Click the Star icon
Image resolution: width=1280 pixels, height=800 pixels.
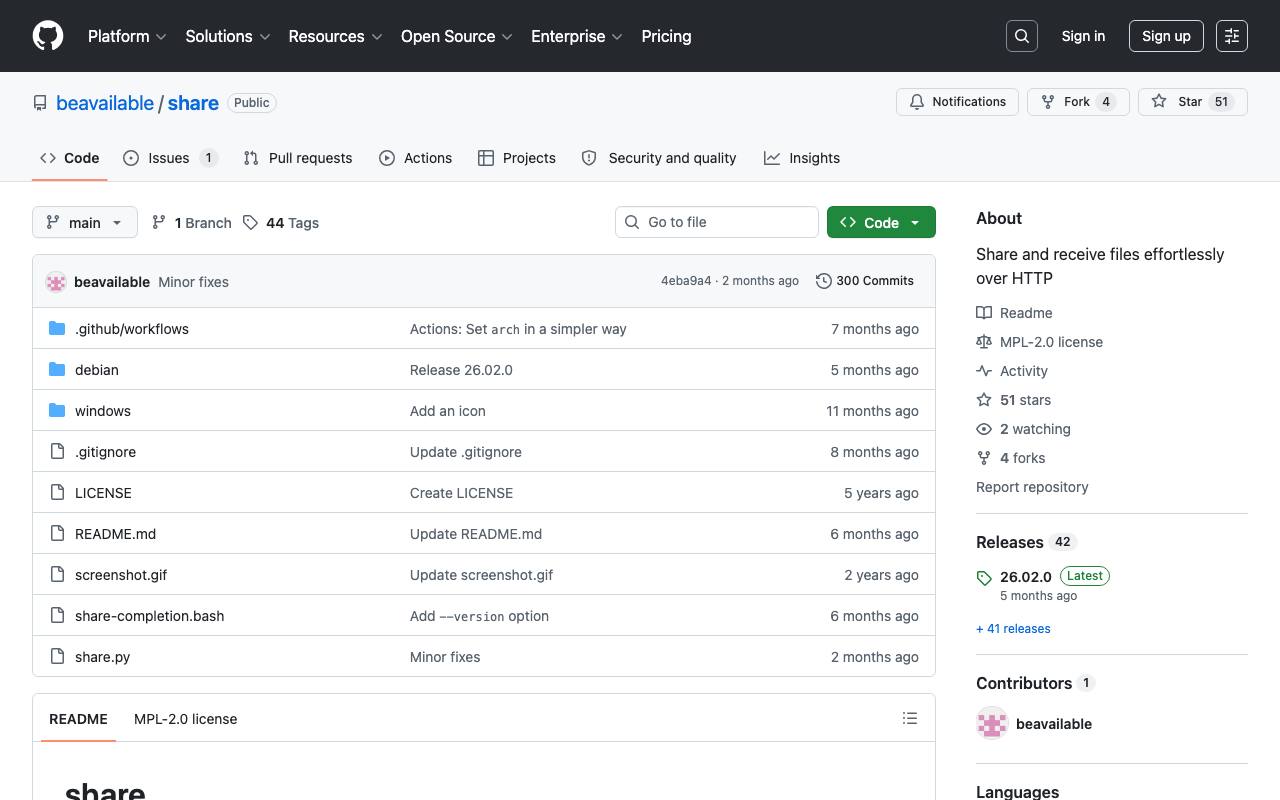pyautogui.click(x=1159, y=102)
